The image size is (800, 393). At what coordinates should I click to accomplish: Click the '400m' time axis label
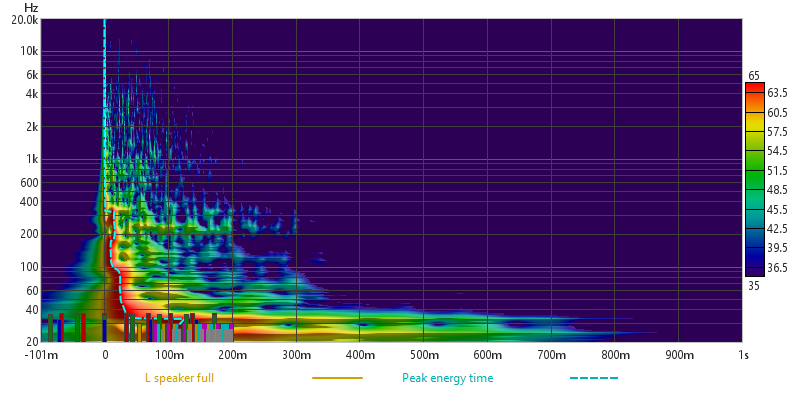[x=360, y=355]
